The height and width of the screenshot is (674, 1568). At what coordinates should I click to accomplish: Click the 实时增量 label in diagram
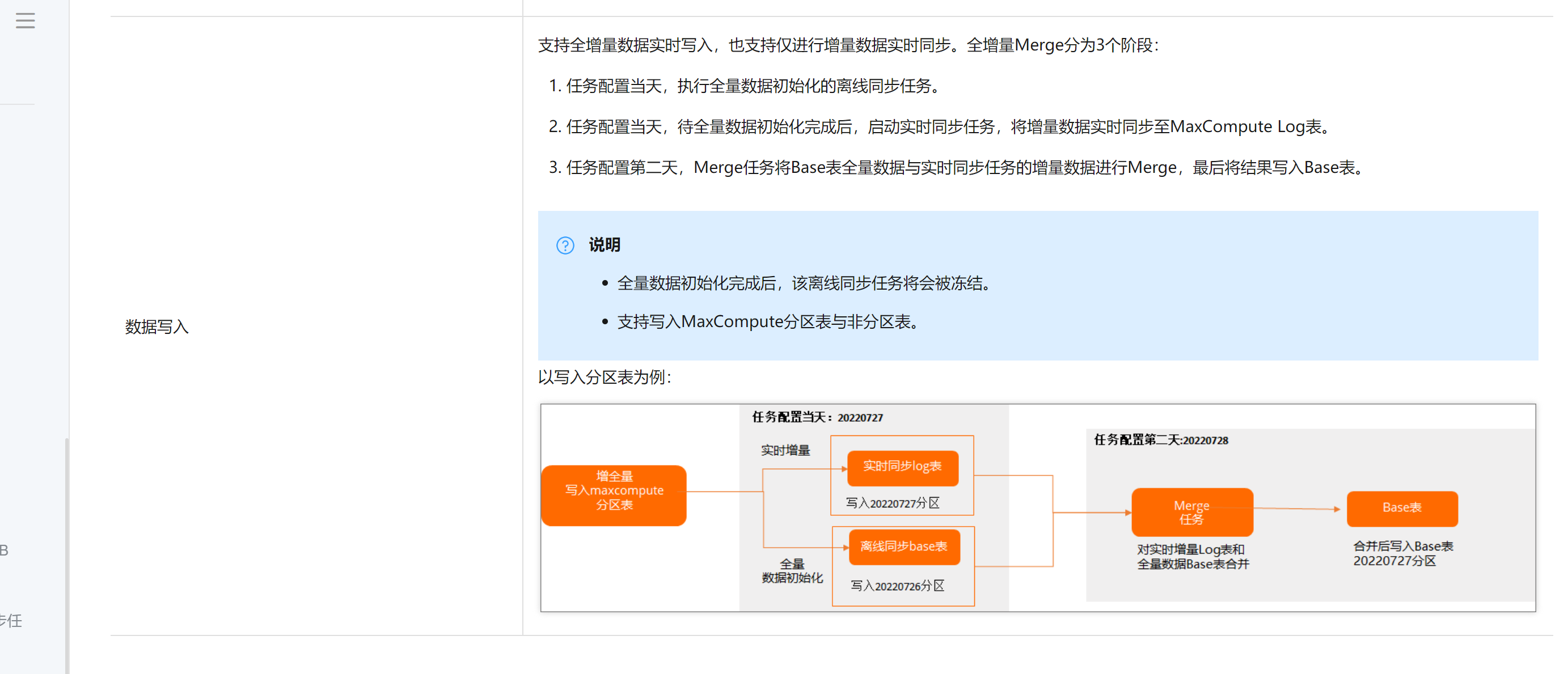785,450
